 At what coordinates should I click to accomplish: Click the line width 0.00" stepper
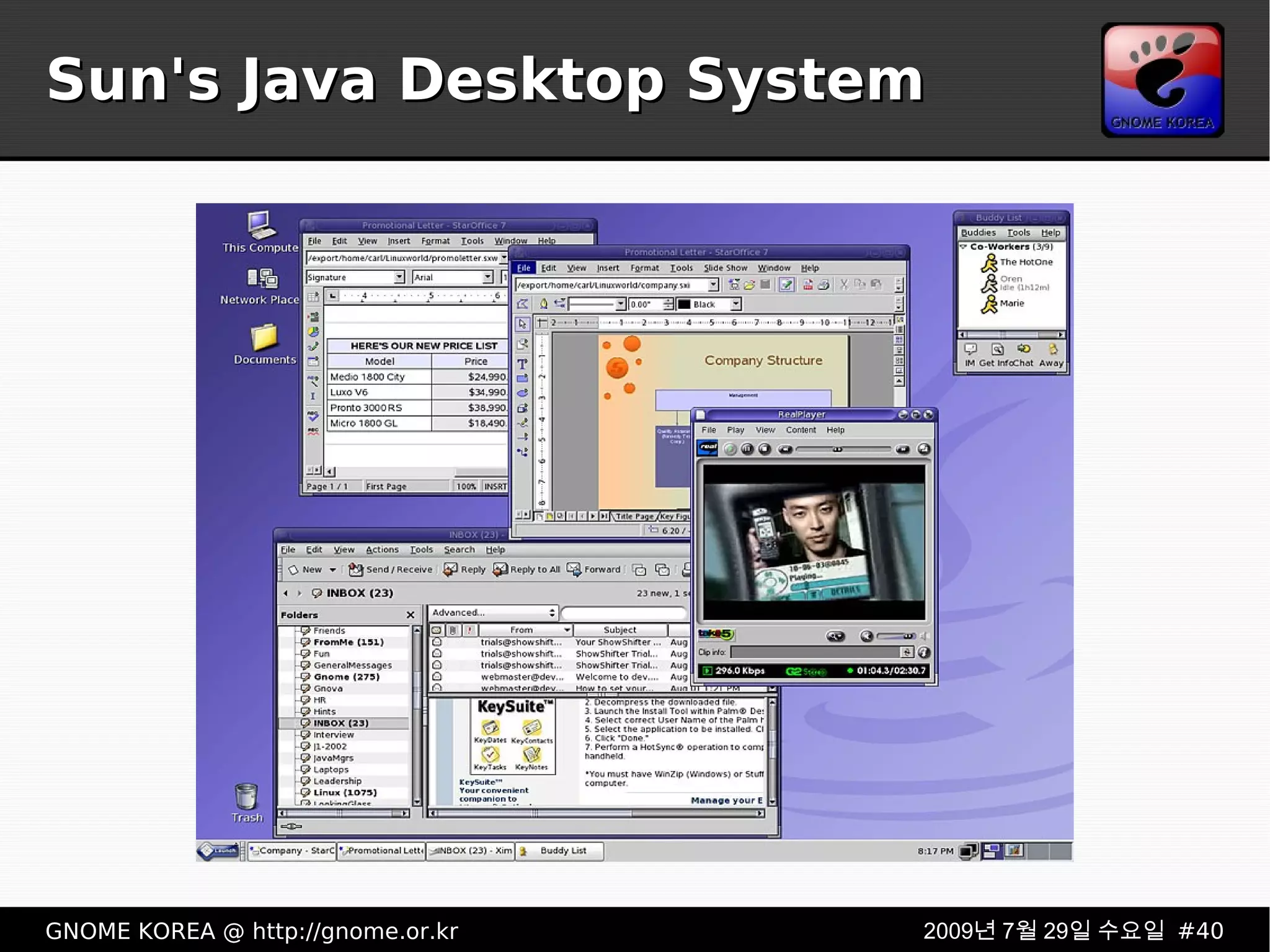668,304
